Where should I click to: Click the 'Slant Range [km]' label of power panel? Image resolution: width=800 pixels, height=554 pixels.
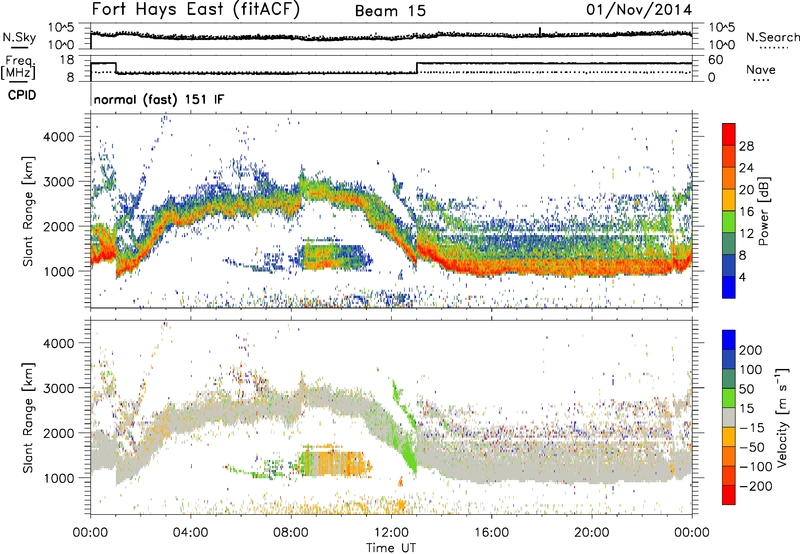pyautogui.click(x=28, y=211)
